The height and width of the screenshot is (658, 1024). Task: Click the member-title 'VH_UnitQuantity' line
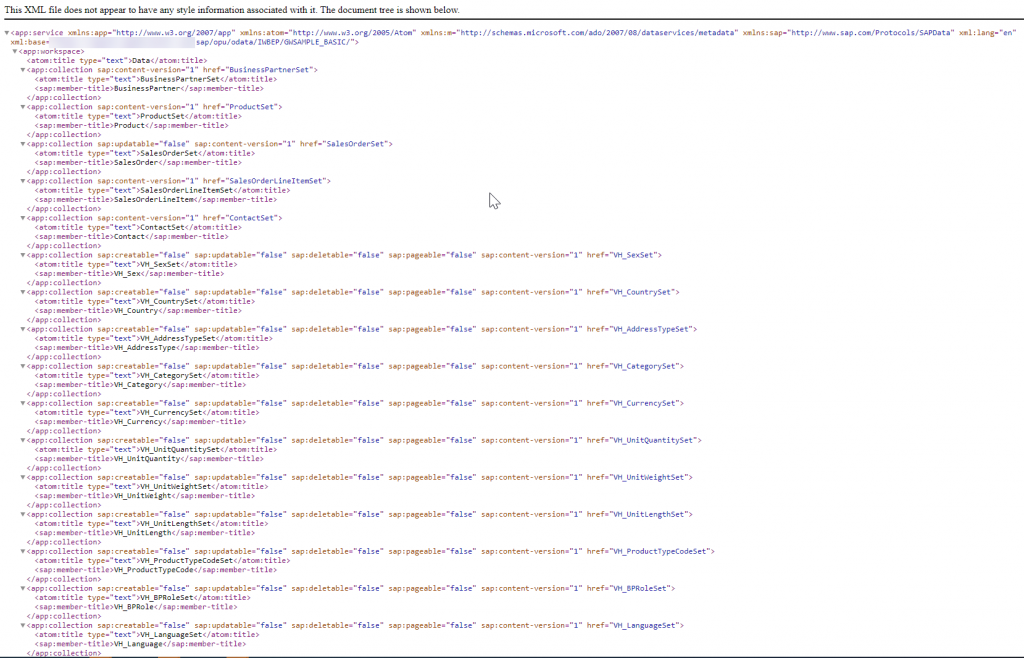(149, 459)
